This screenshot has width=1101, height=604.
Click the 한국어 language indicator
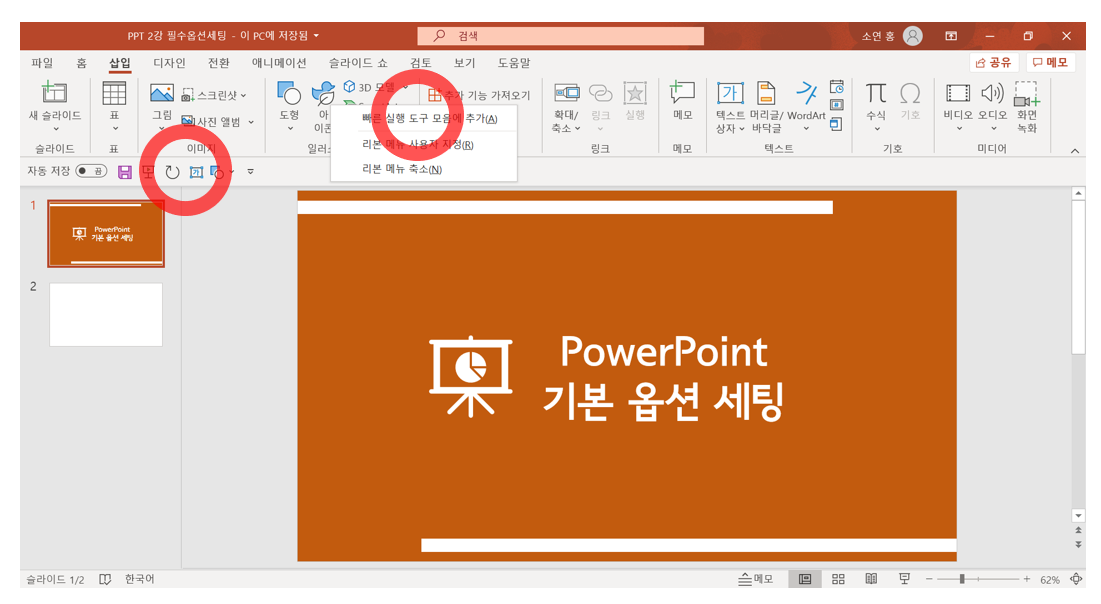[139, 579]
